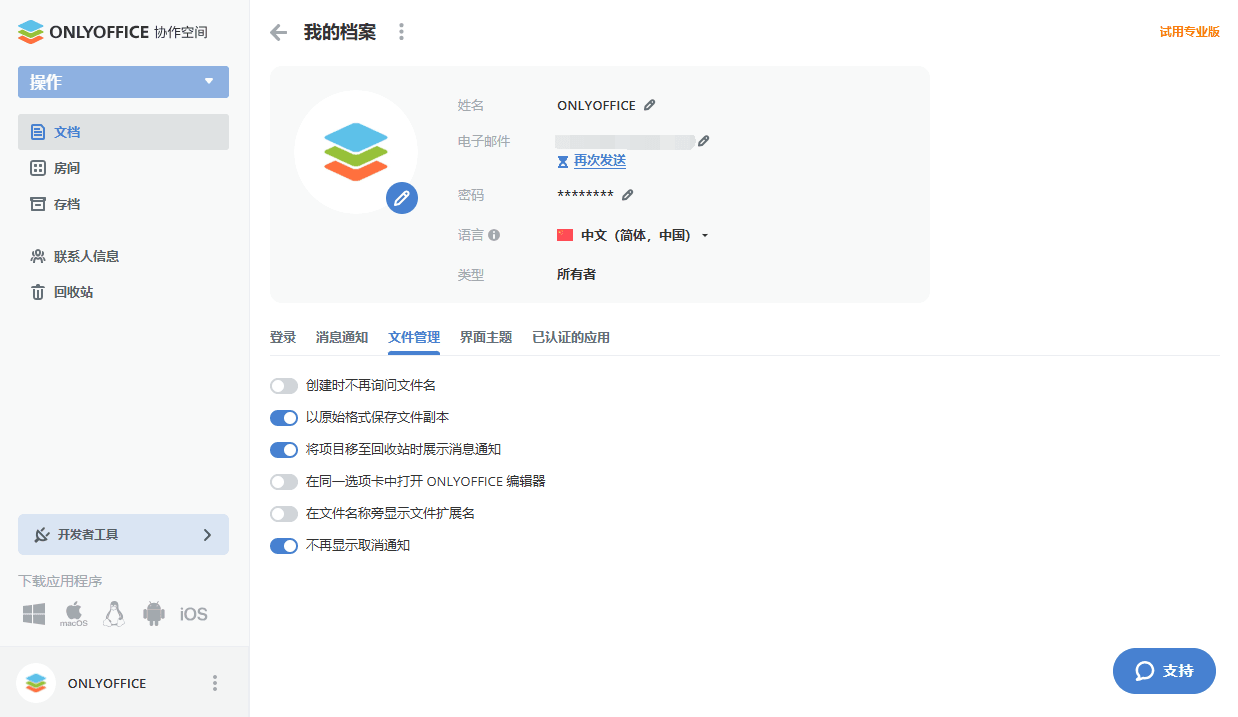Open the three-dot menu beside 我的档案
Screen dimensions: 1238x717
pyautogui.click(x=401, y=32)
